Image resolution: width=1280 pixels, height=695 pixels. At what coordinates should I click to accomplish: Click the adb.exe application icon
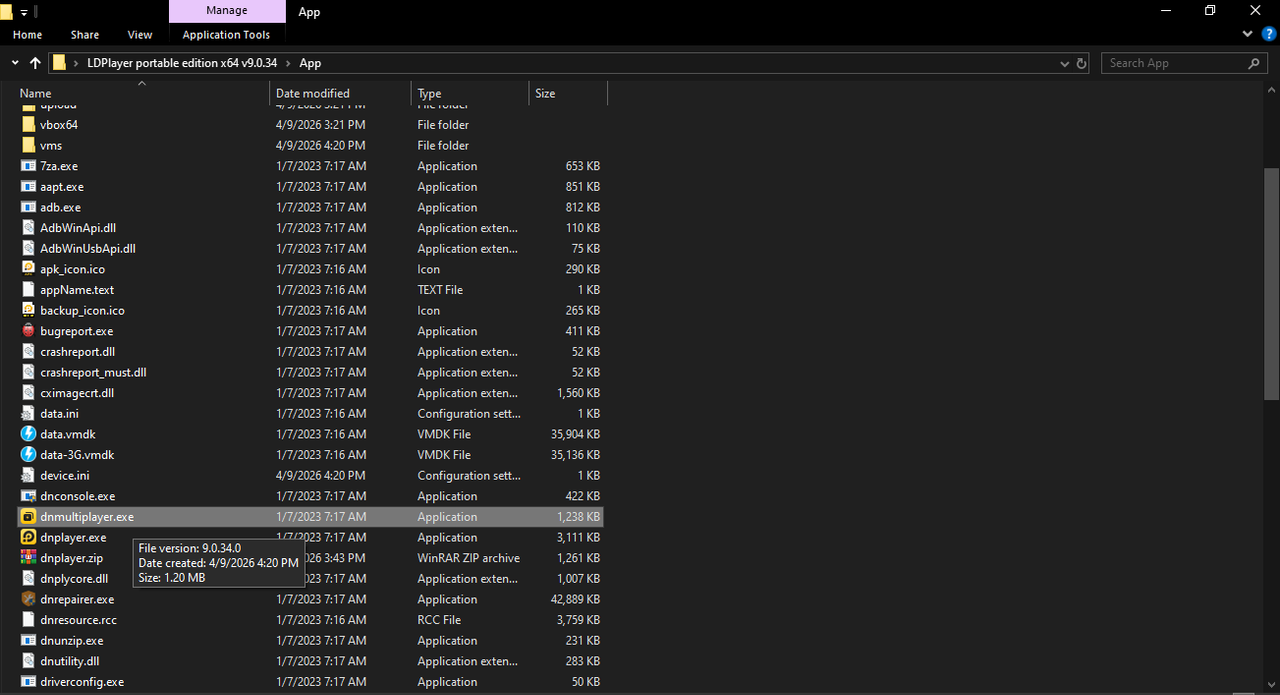click(29, 207)
